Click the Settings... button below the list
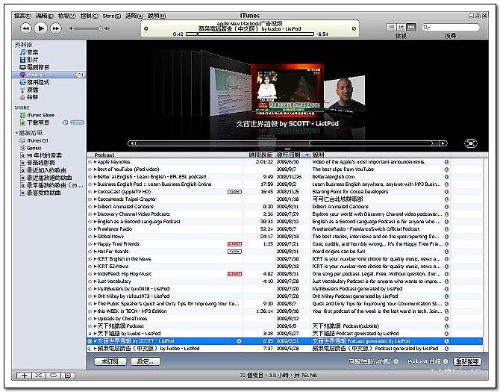This screenshot has height=392, width=500. [x=145, y=362]
